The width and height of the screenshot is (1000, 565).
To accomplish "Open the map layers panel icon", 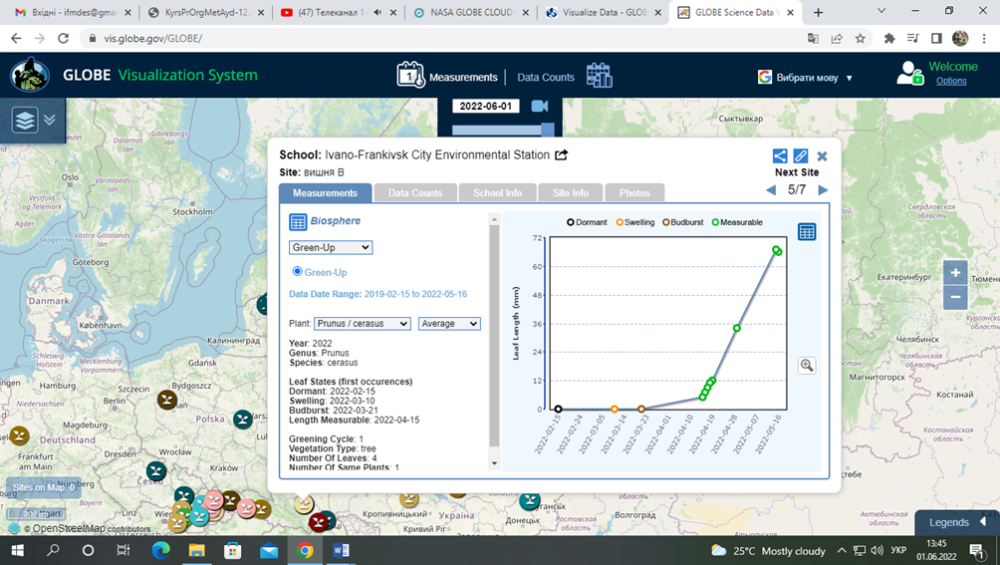I will (25, 120).
